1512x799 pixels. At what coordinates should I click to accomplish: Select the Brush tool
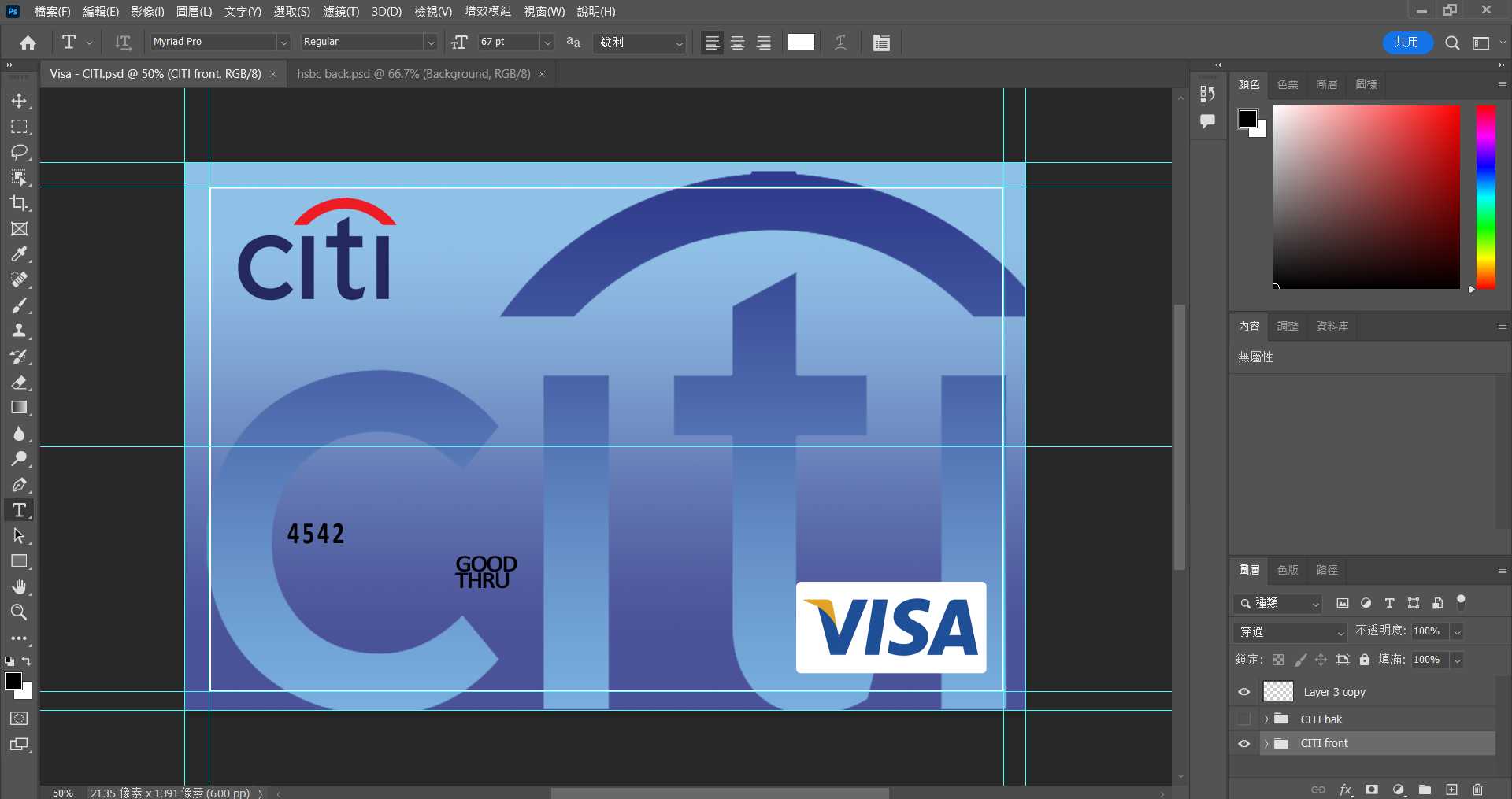coord(19,305)
